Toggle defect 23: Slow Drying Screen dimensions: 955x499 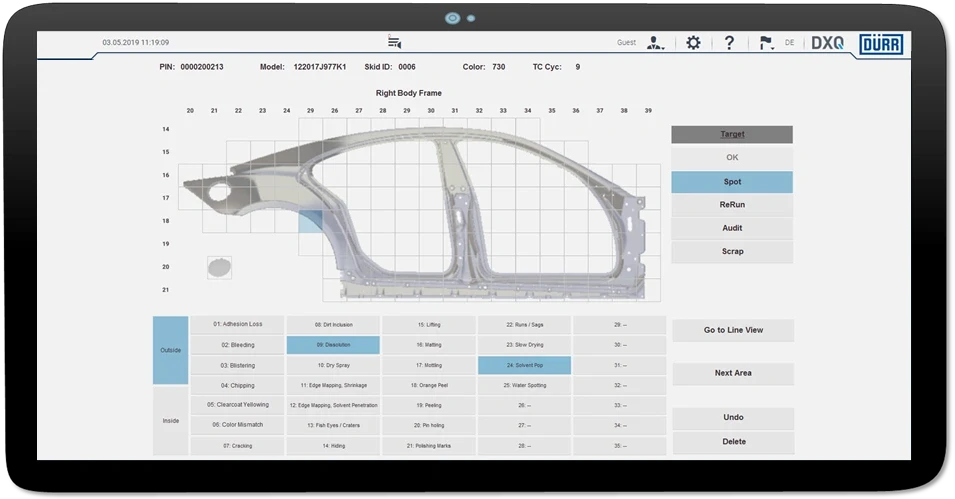click(524, 345)
